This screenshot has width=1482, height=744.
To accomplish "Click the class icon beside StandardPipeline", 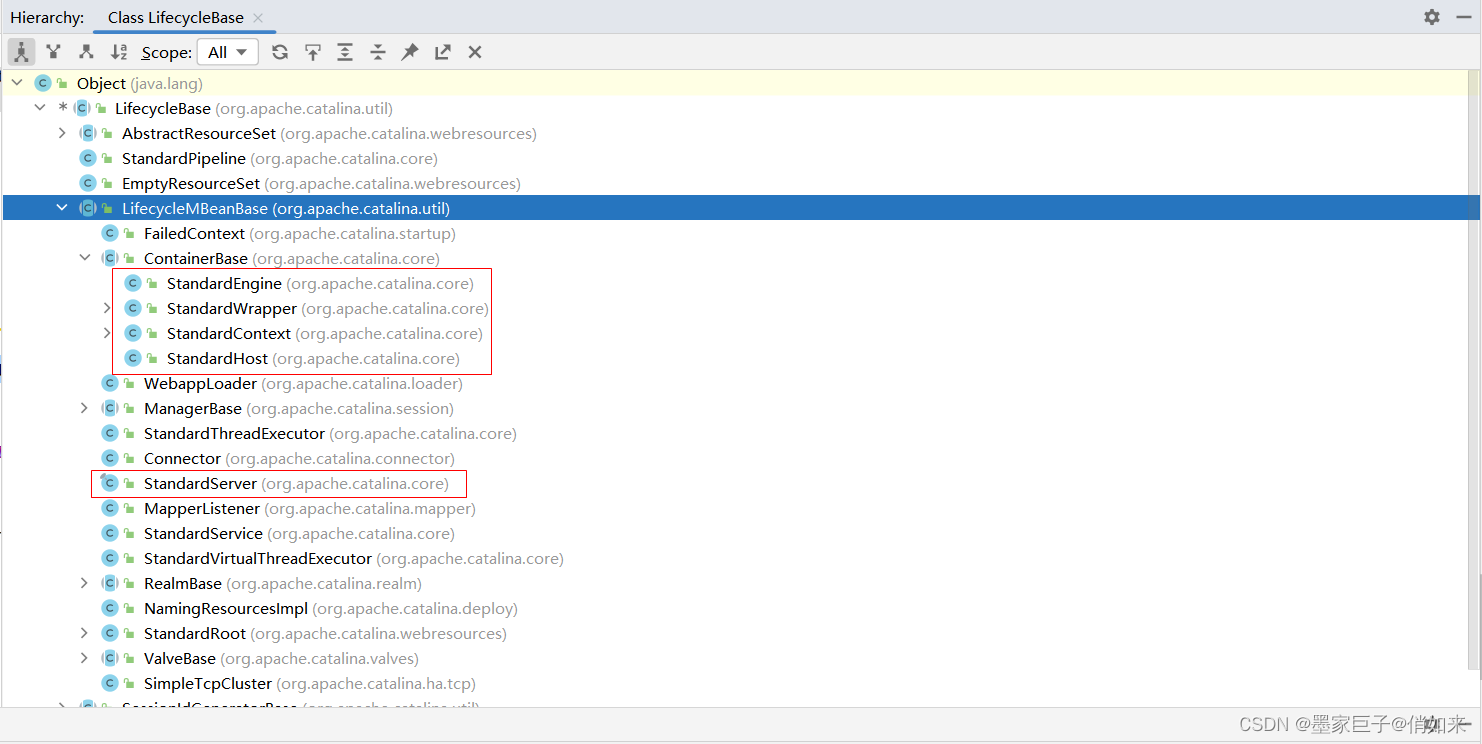I will 88,158.
